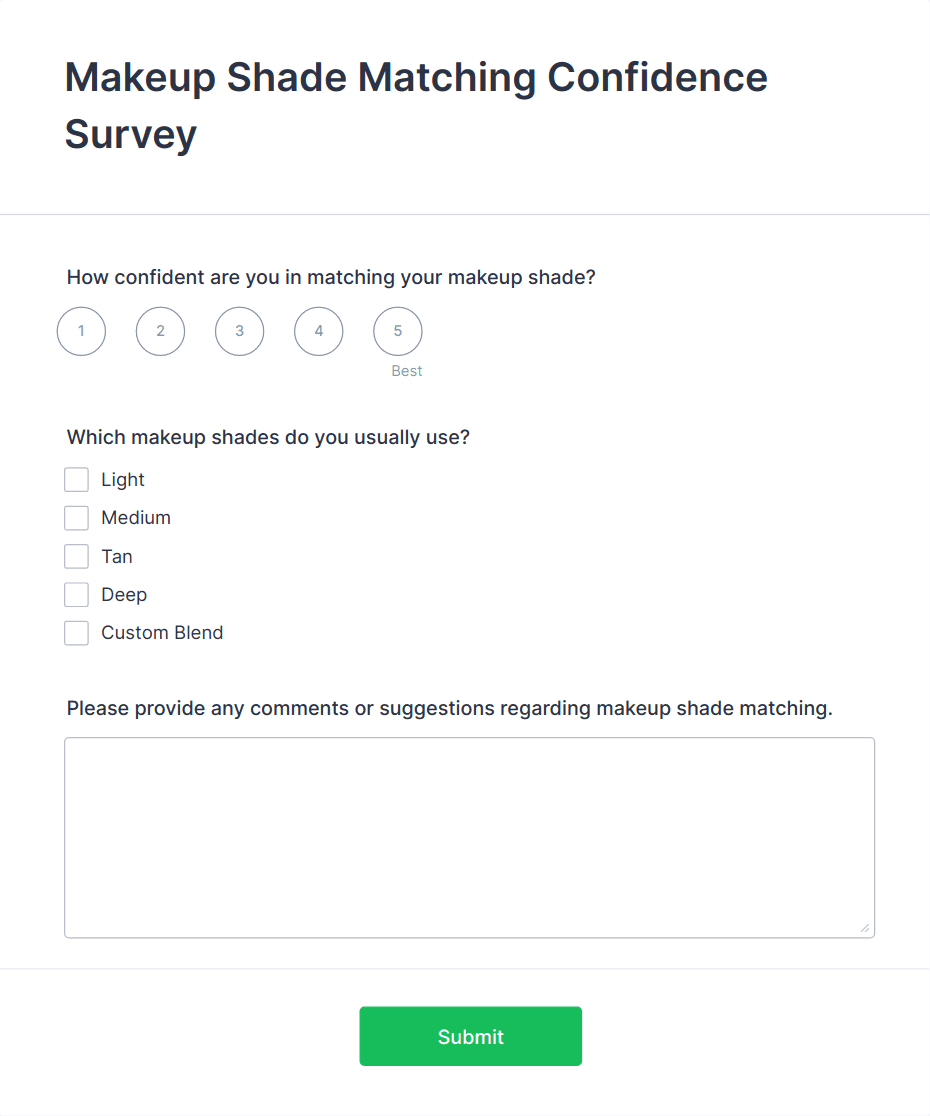Toggle the Custom Blend checkbox
Viewport: 930px width, 1116px height.
(77, 633)
